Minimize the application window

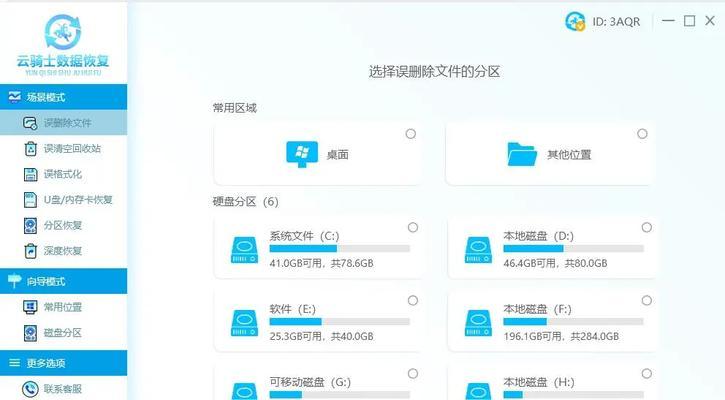[x=668, y=21]
